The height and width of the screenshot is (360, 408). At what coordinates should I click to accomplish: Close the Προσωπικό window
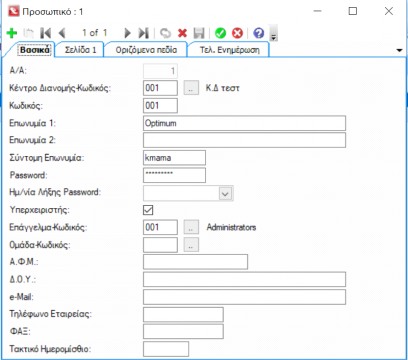pos(389,11)
